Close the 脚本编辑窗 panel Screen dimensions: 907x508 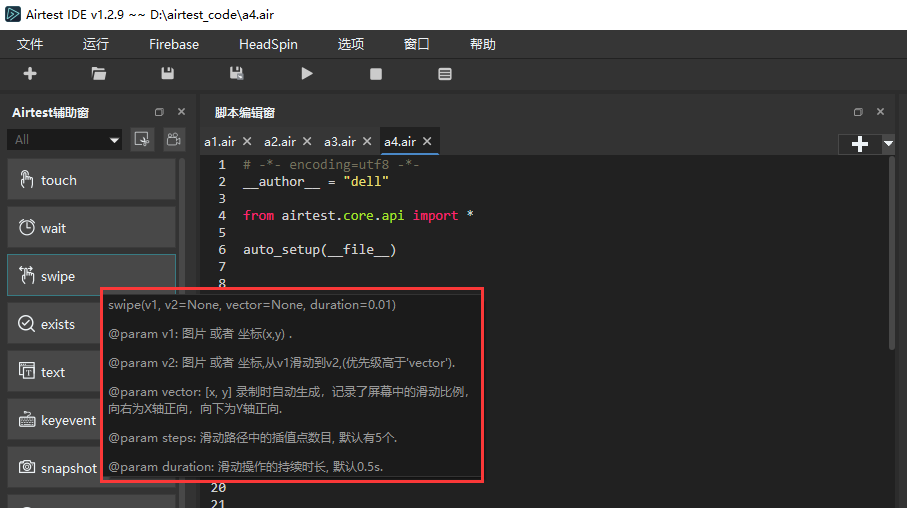click(x=880, y=112)
